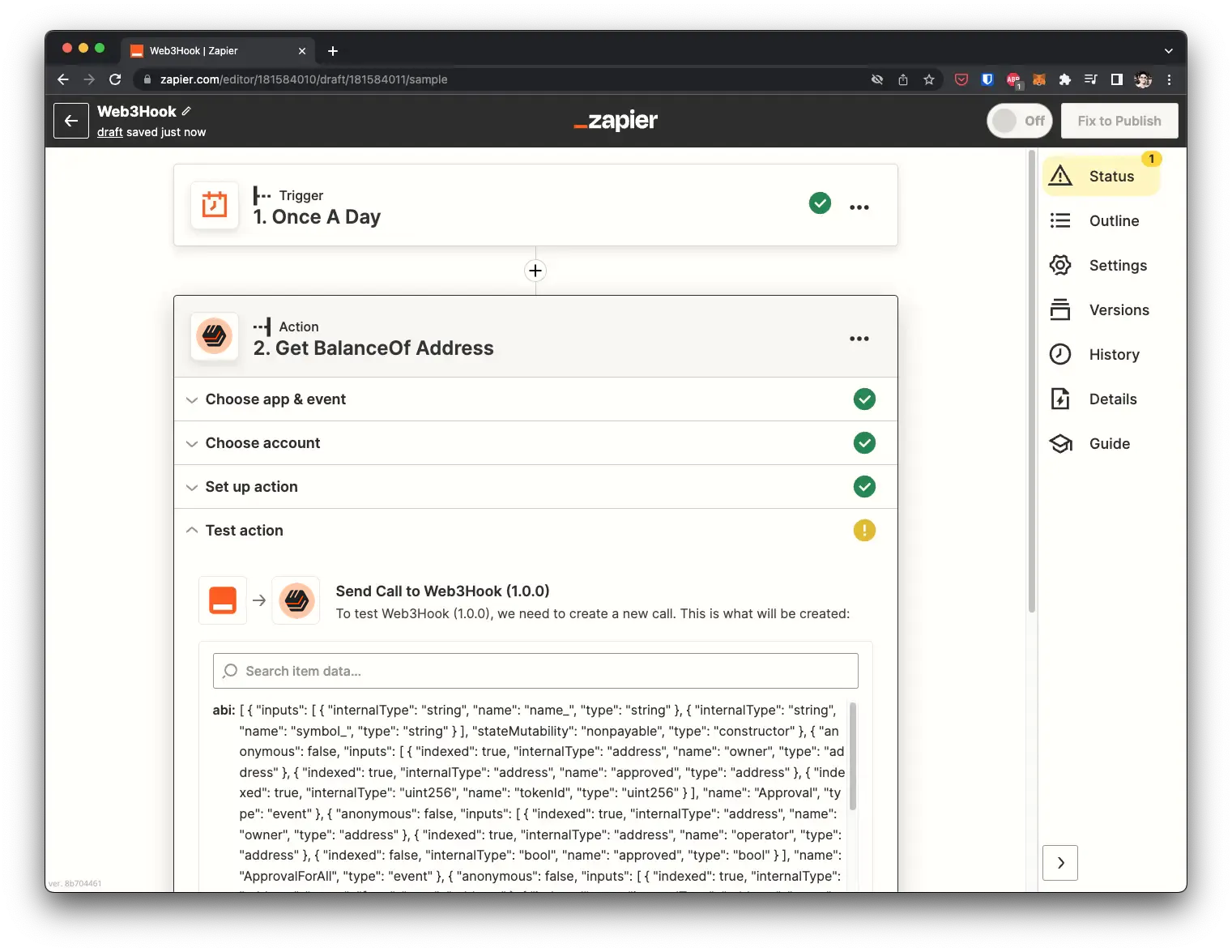Image resolution: width=1232 pixels, height=952 pixels.
Task: Click Web3Hook destination icon in test
Action: [296, 600]
